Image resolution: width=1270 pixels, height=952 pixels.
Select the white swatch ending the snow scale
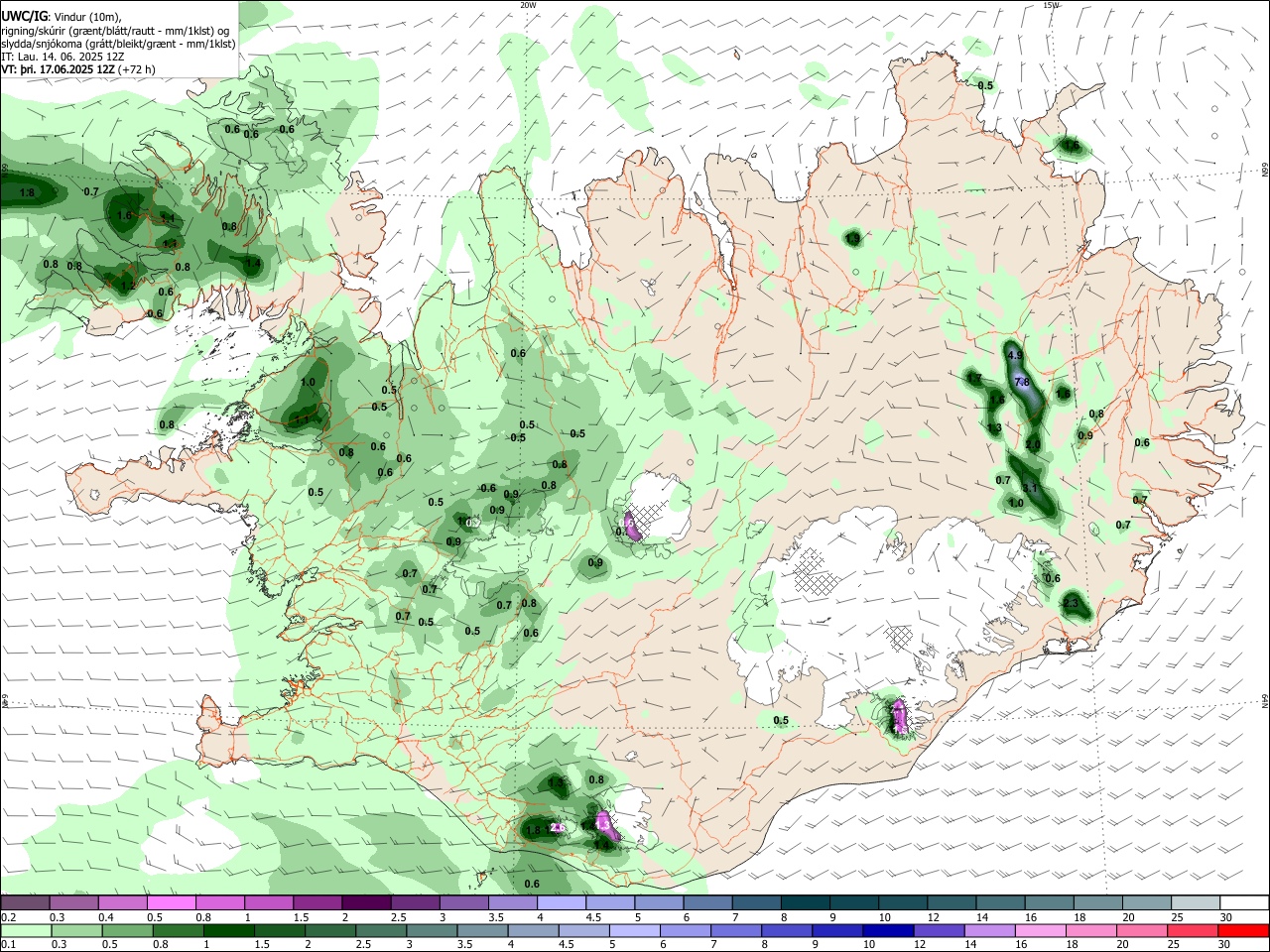pos(1243,902)
